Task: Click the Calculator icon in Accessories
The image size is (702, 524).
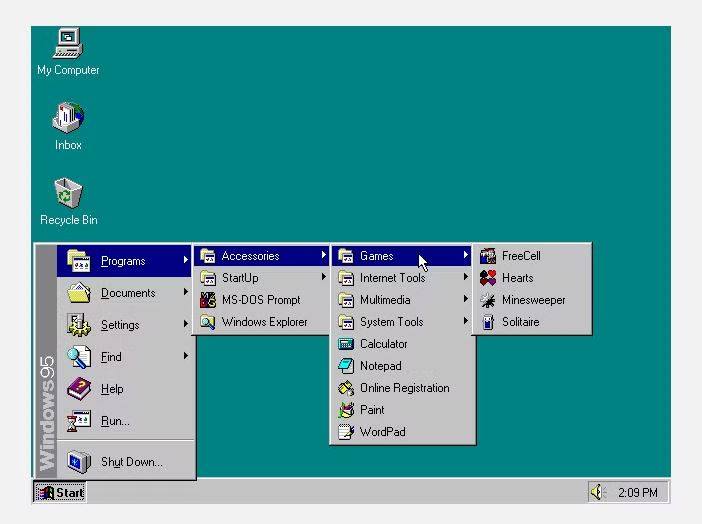Action: point(346,344)
